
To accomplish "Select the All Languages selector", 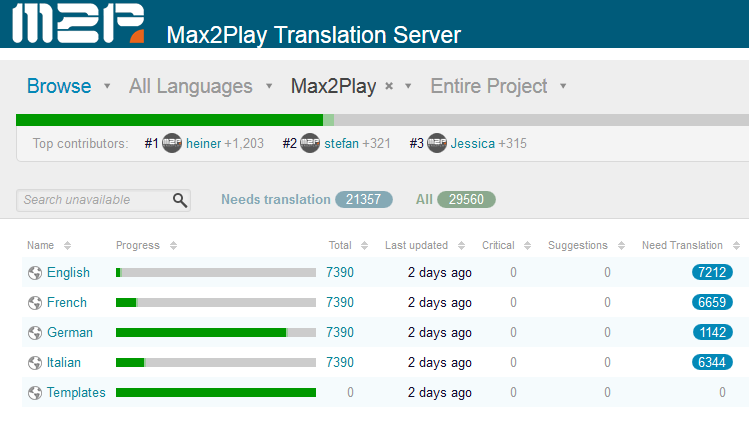I will 191,86.
